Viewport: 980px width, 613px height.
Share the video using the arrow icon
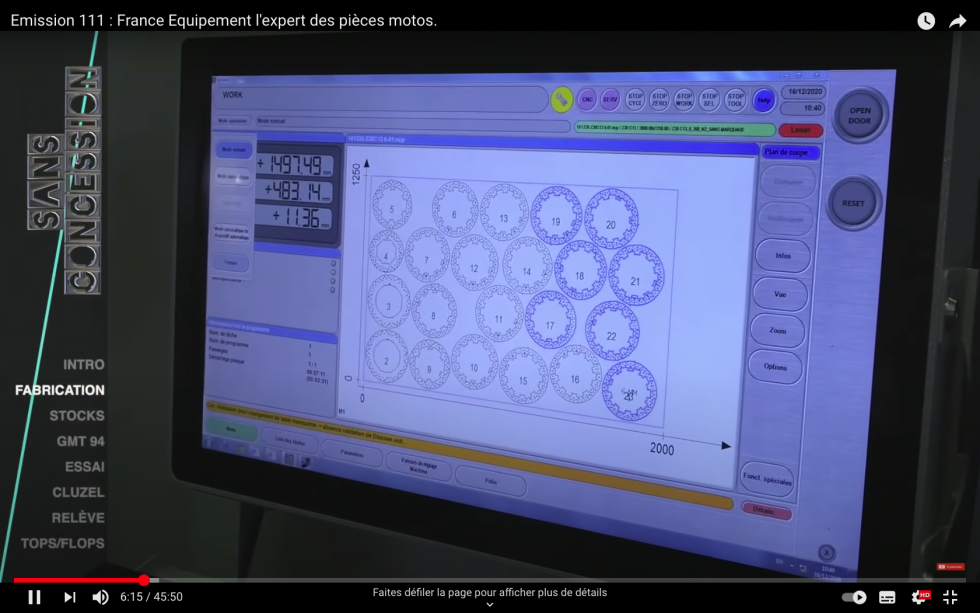[x=958, y=21]
